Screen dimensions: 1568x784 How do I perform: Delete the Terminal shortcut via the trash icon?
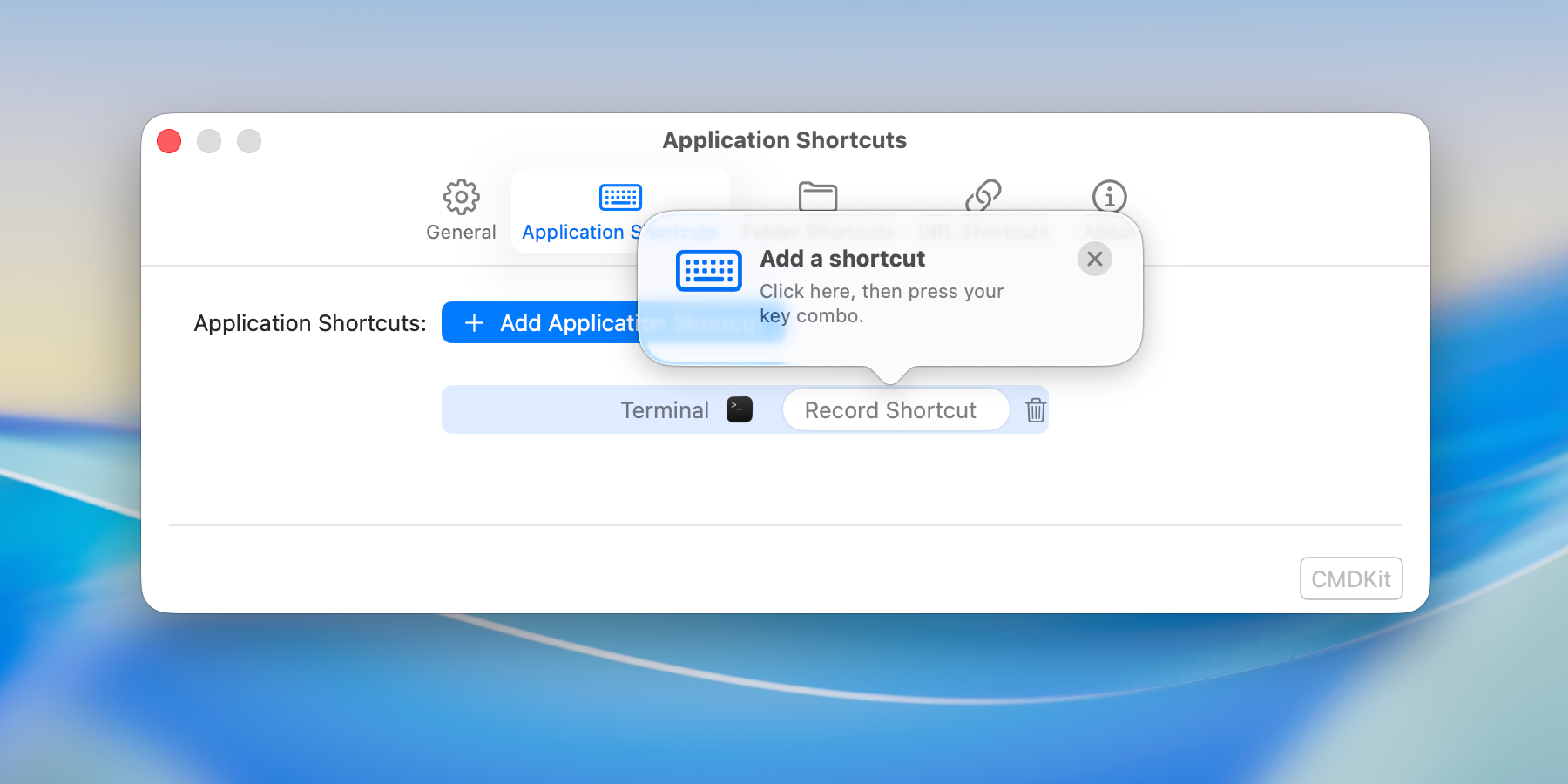tap(1034, 409)
